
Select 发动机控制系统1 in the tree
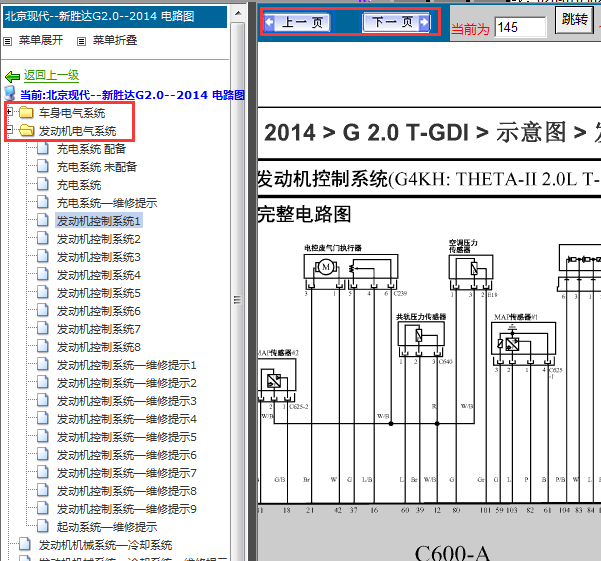(x=99, y=221)
